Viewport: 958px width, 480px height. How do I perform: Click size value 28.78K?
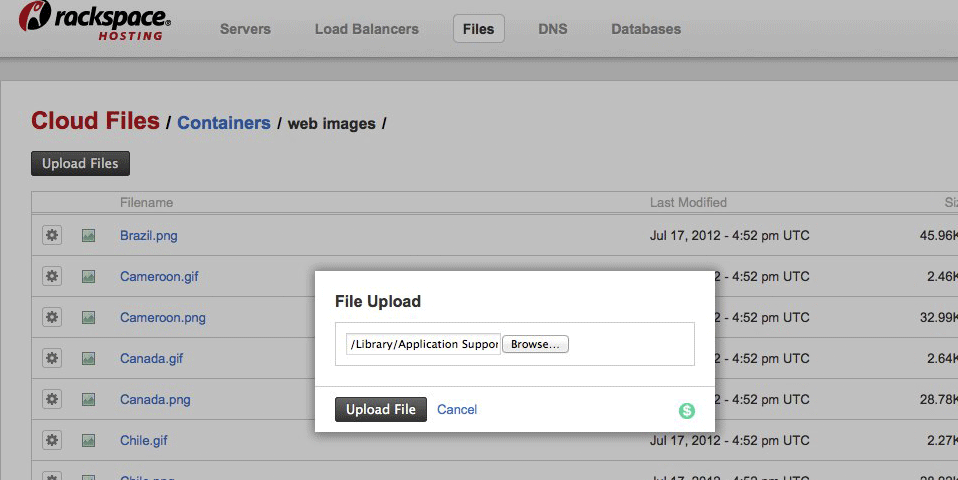[x=938, y=399]
